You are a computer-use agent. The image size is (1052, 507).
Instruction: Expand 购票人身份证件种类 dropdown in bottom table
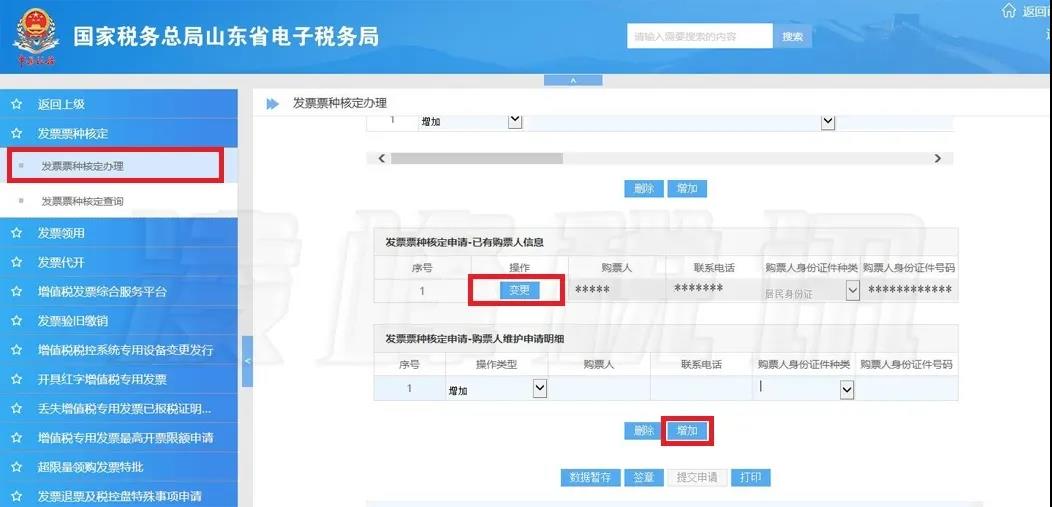pyautogui.click(x=846, y=389)
